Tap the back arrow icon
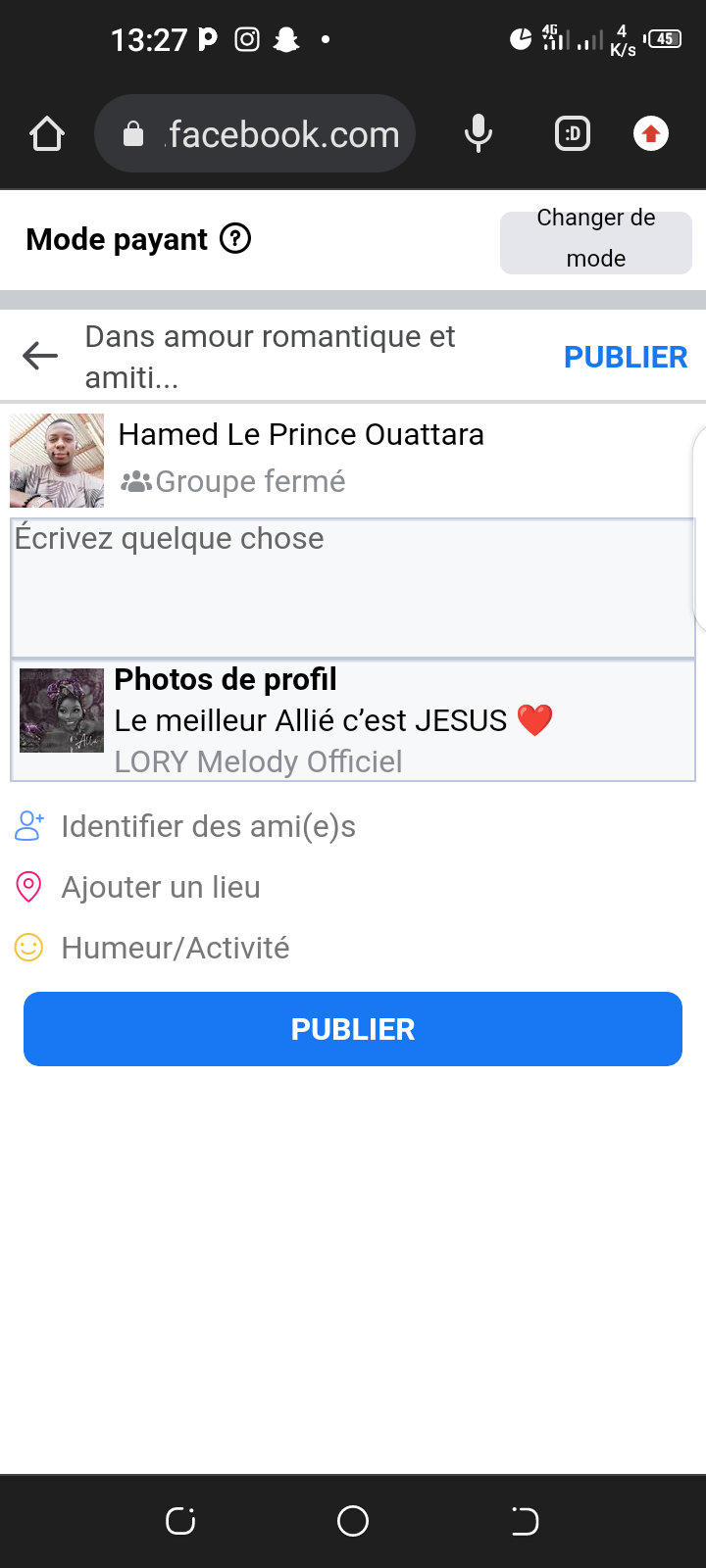 40,356
